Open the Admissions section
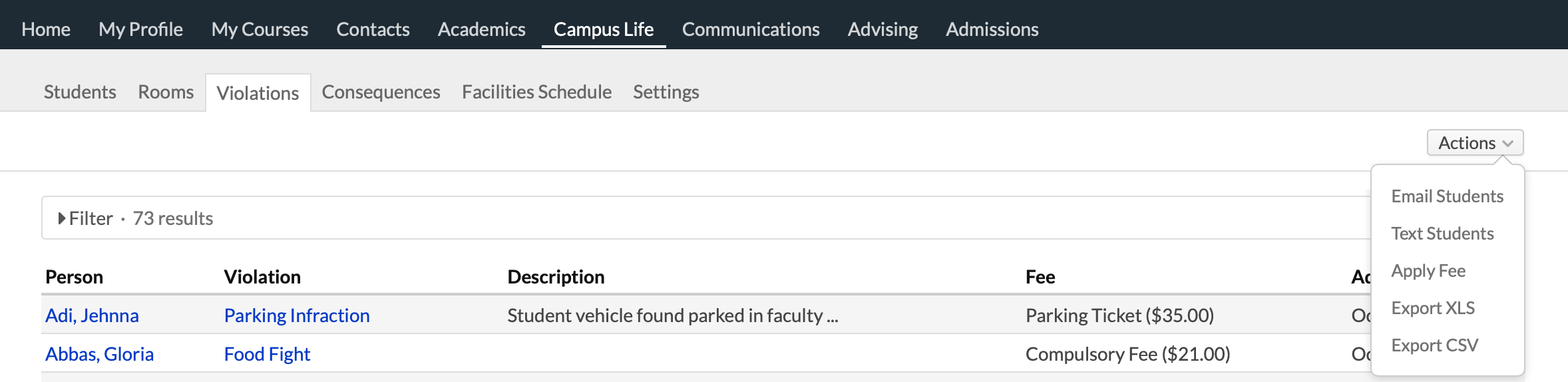The image size is (1568, 382). pos(992,29)
